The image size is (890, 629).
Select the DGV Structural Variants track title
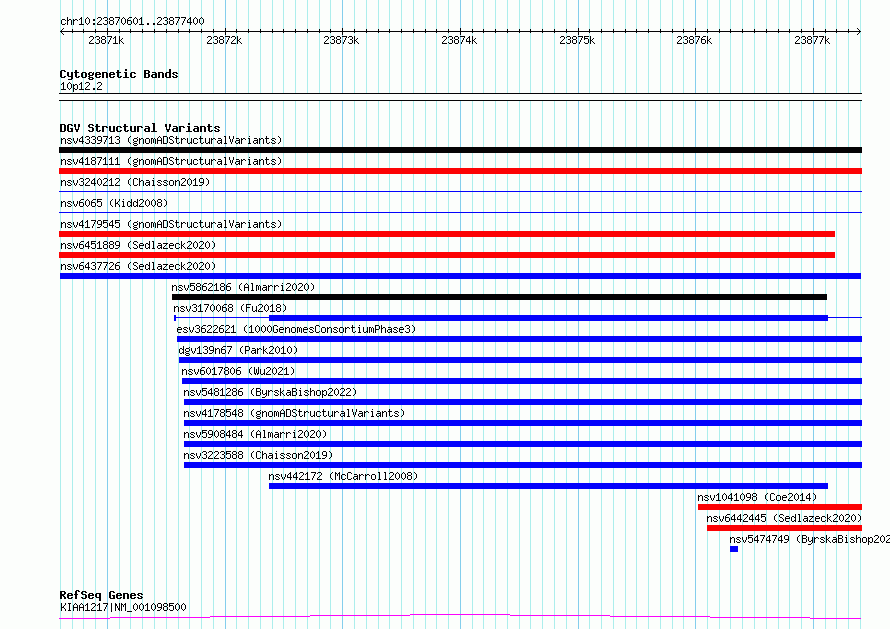[140, 128]
